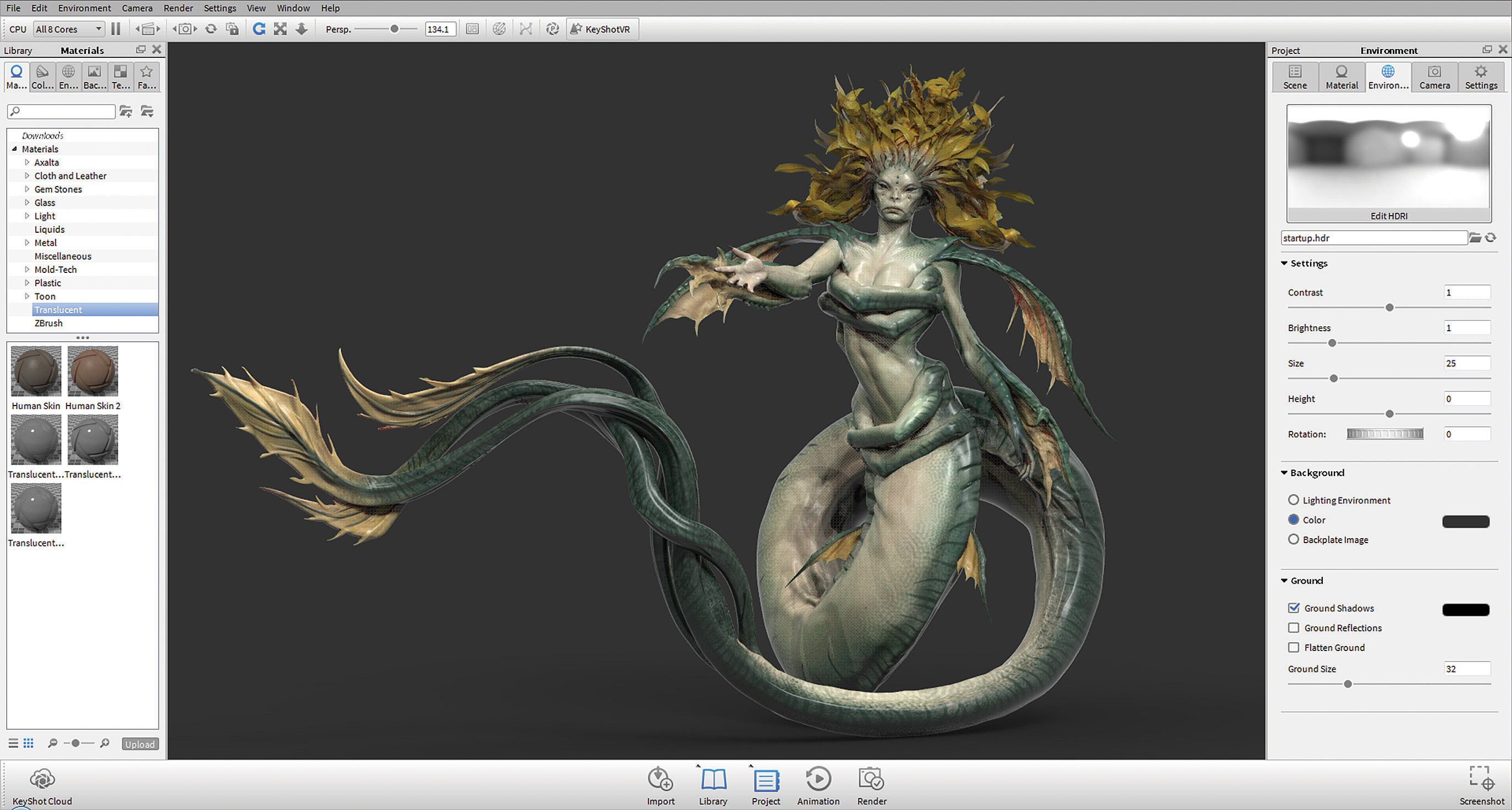Image resolution: width=1512 pixels, height=810 pixels.
Task: Switch library to grid view icon
Action: 28,743
